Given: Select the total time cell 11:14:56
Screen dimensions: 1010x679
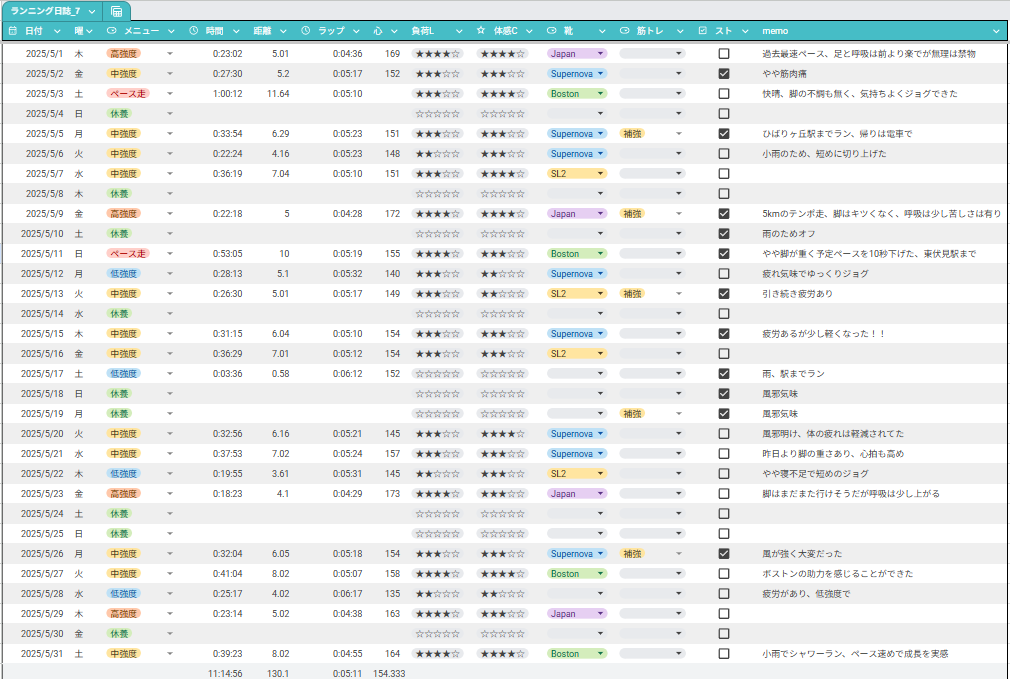Looking at the screenshot, I should point(225,673).
